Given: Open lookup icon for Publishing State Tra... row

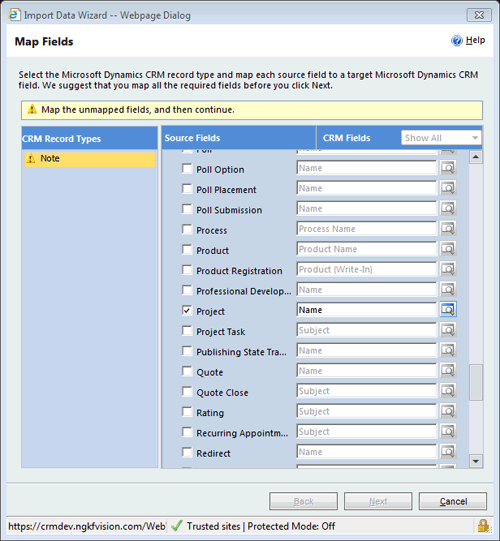Looking at the screenshot, I should (448, 350).
